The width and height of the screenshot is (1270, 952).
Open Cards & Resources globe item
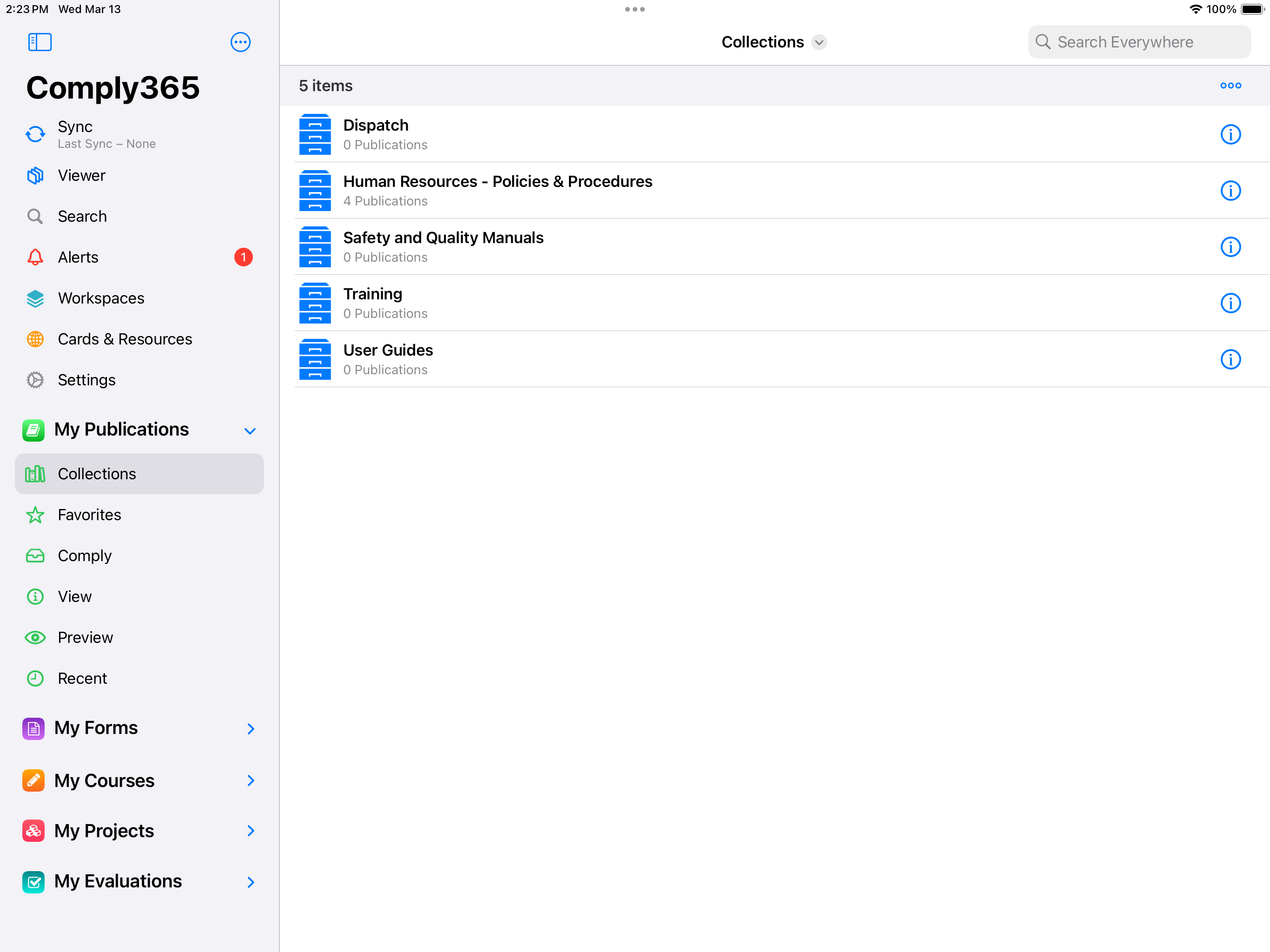coord(125,339)
